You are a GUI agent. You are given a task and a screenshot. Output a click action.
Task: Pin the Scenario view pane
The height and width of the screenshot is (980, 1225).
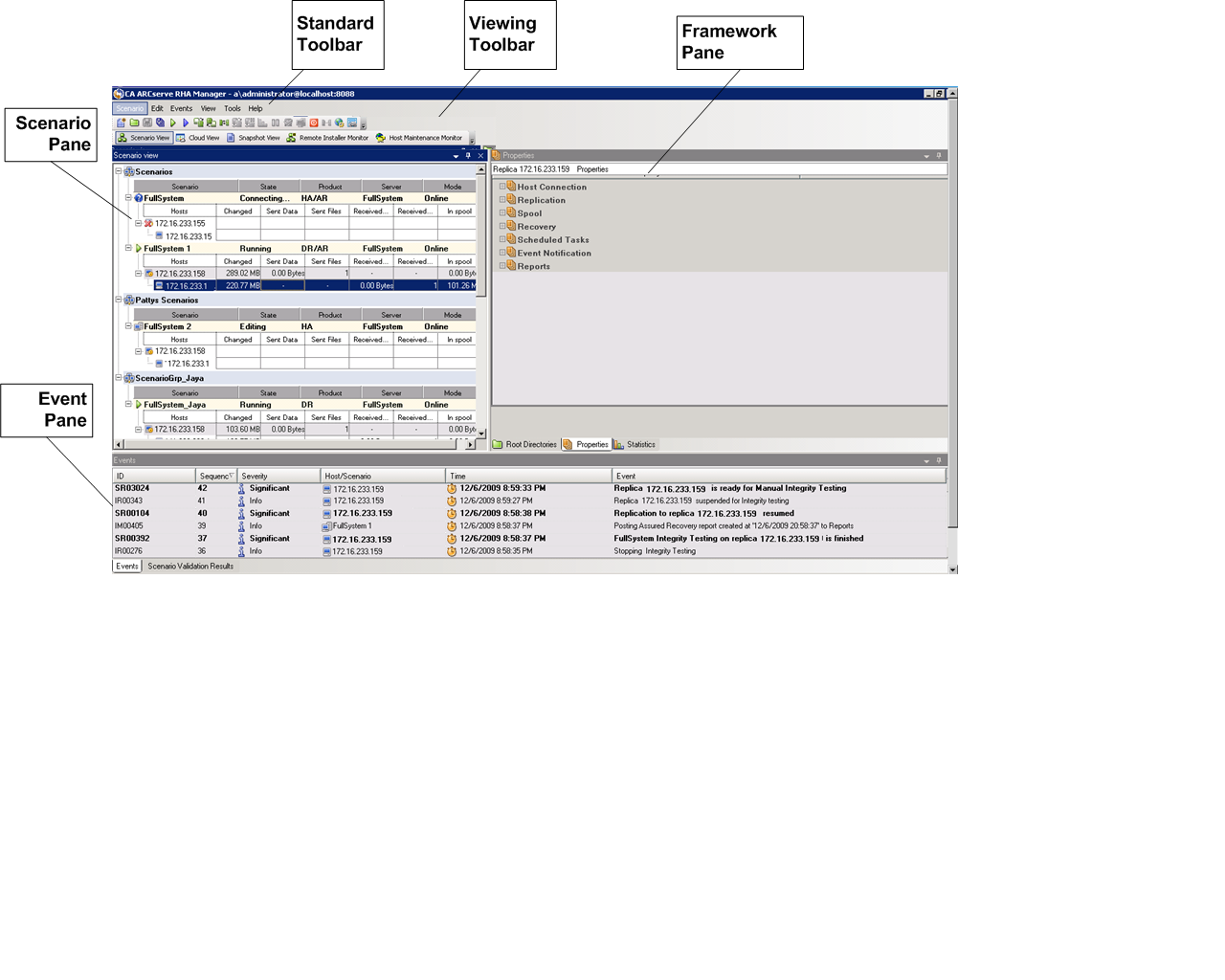coord(468,155)
